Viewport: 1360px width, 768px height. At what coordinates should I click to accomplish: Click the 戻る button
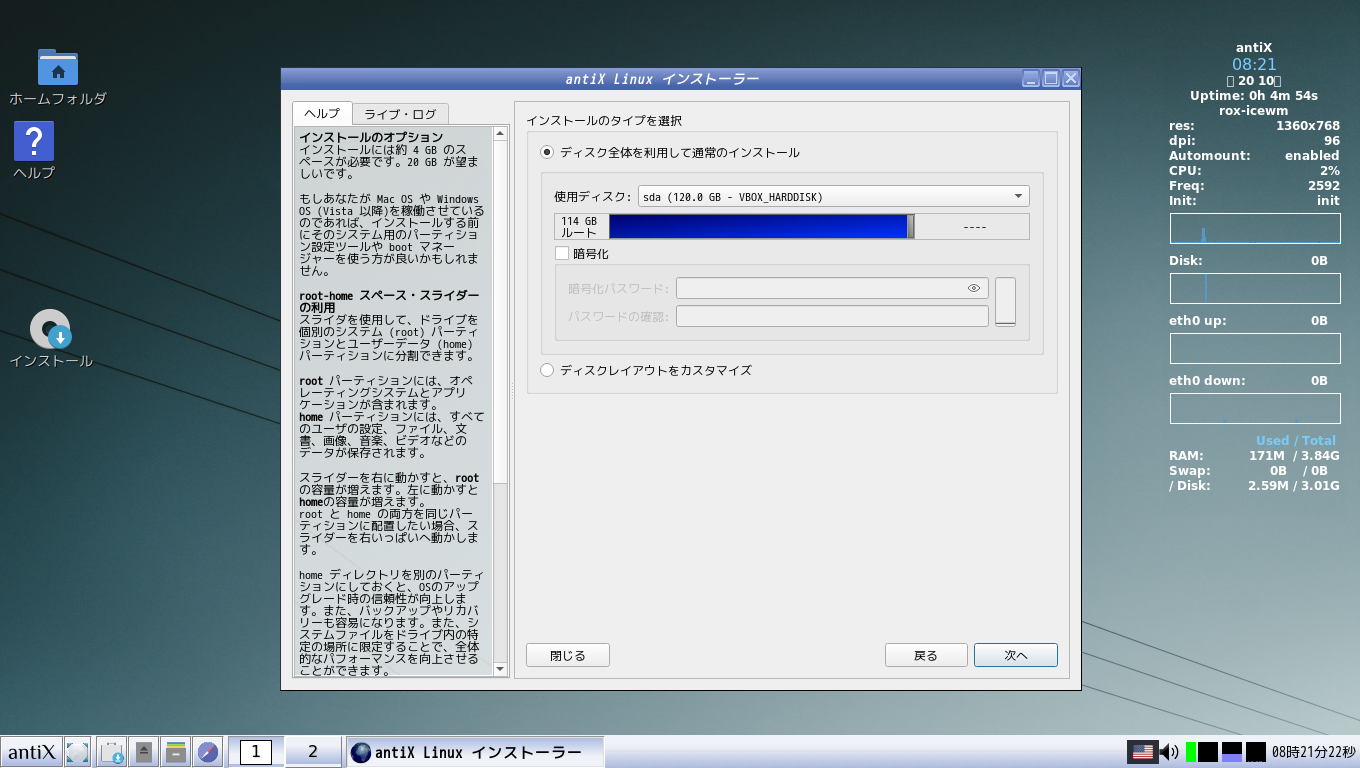click(926, 655)
